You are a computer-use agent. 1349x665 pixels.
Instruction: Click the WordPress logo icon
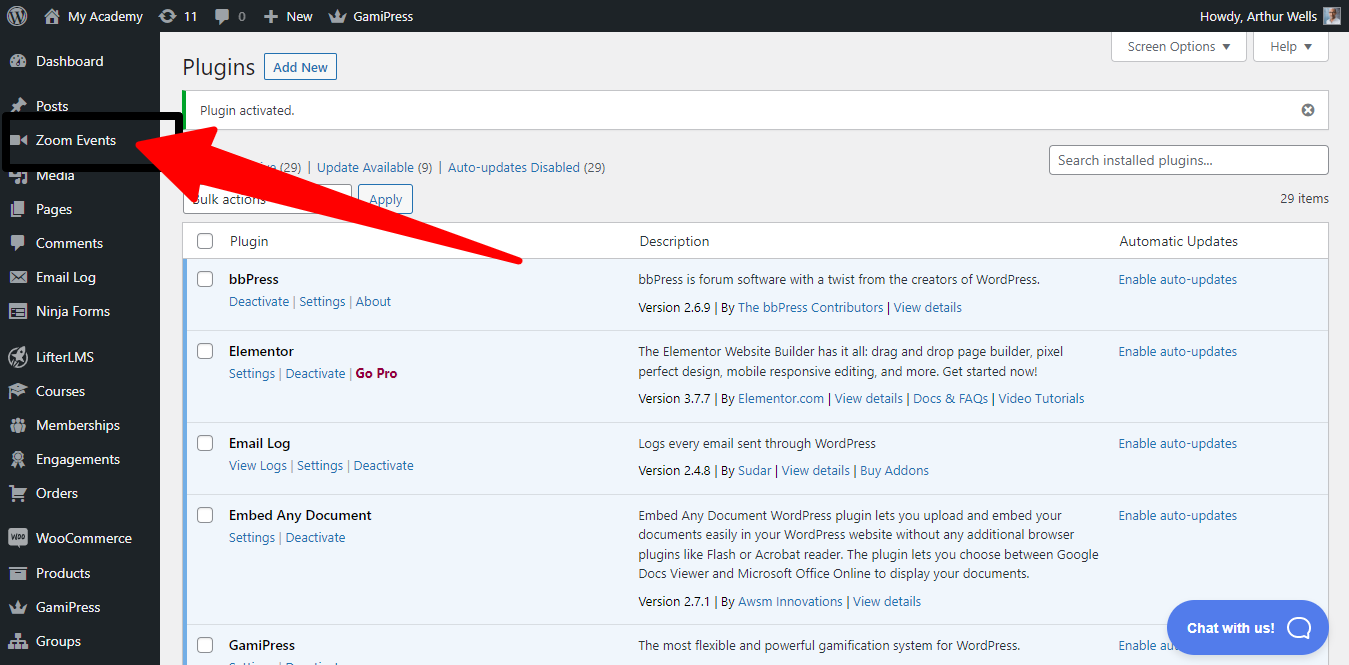coord(17,16)
